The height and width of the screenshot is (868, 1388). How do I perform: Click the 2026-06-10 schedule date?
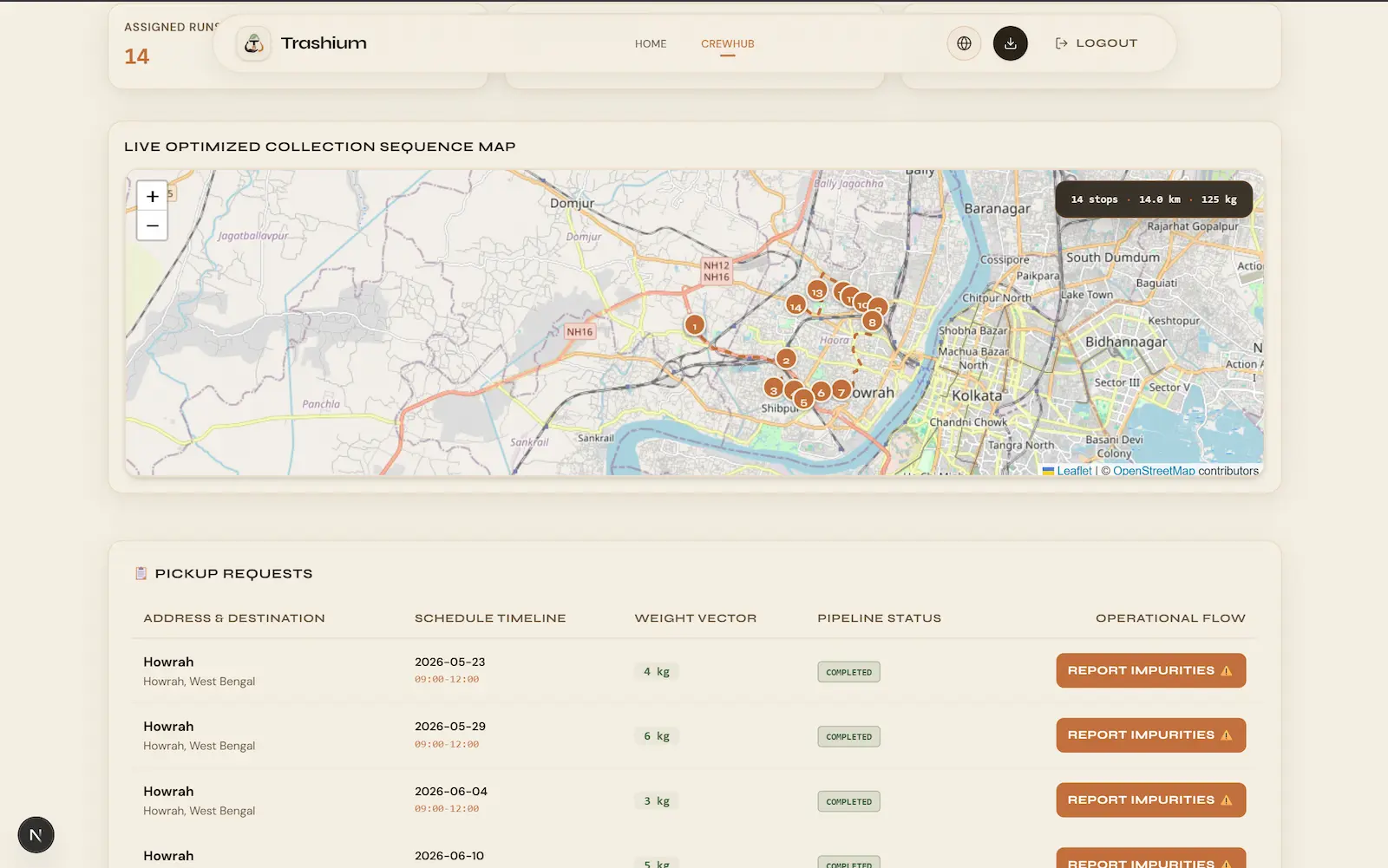click(449, 856)
